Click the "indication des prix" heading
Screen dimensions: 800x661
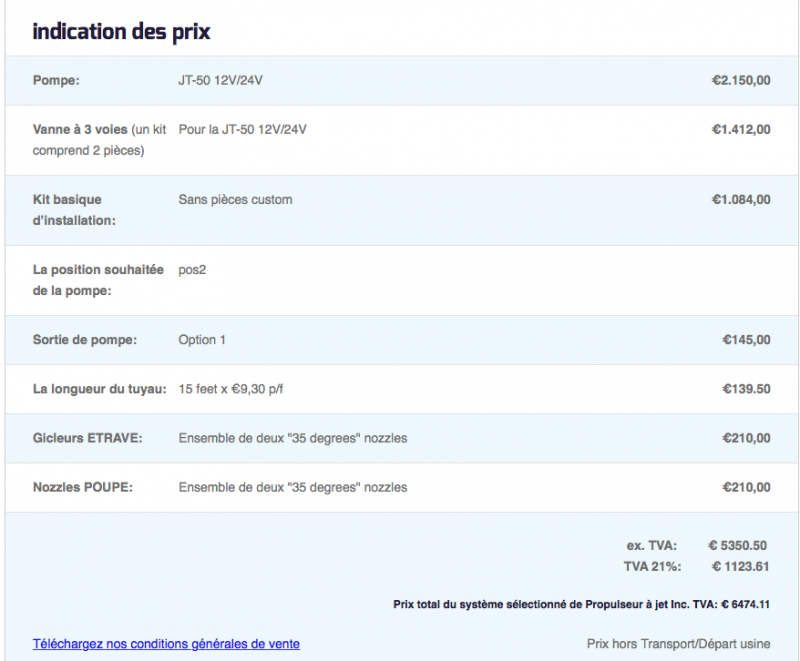click(x=121, y=31)
